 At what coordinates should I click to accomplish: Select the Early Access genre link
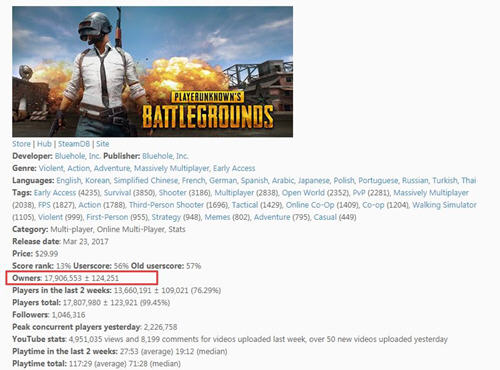[x=234, y=168]
